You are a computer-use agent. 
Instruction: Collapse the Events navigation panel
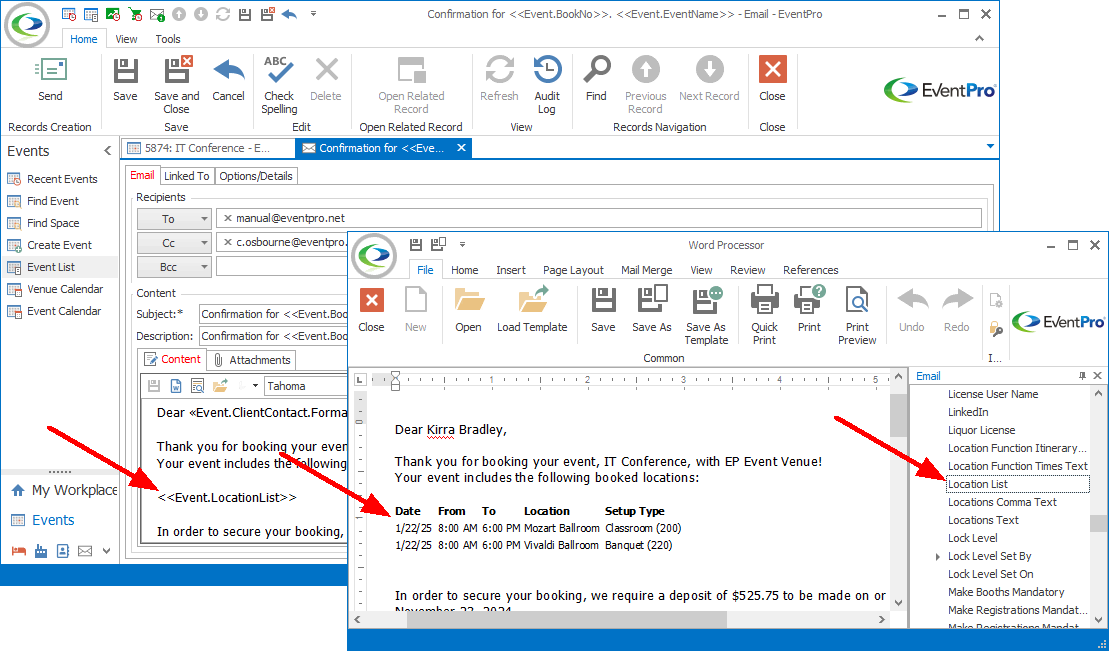coord(108,151)
